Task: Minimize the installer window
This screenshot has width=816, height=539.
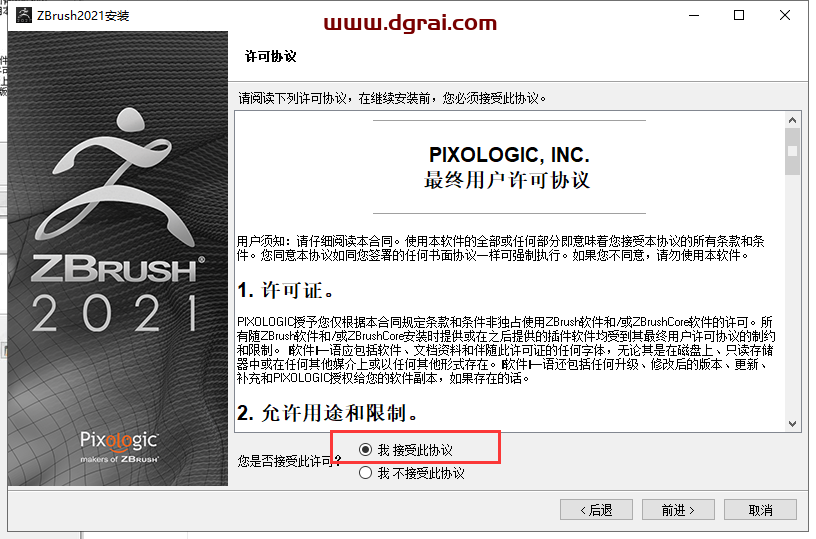Action: pos(694,16)
